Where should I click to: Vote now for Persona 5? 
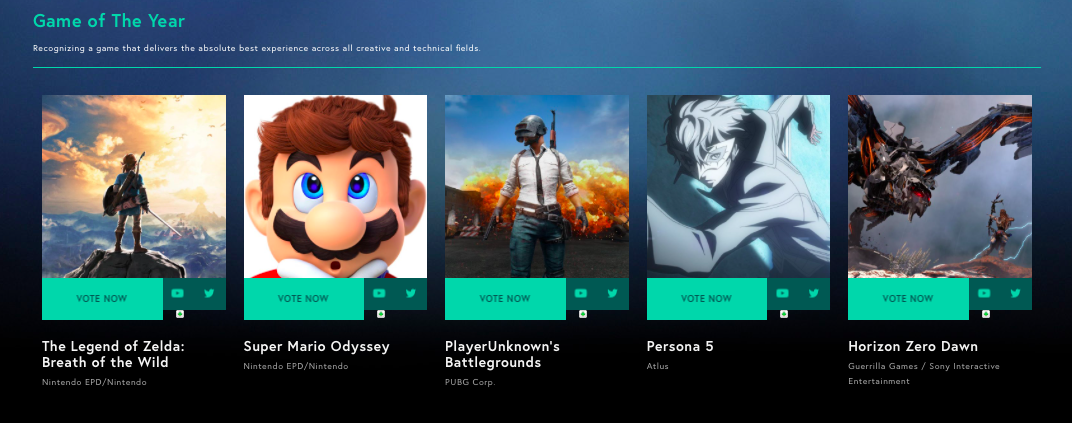(706, 299)
